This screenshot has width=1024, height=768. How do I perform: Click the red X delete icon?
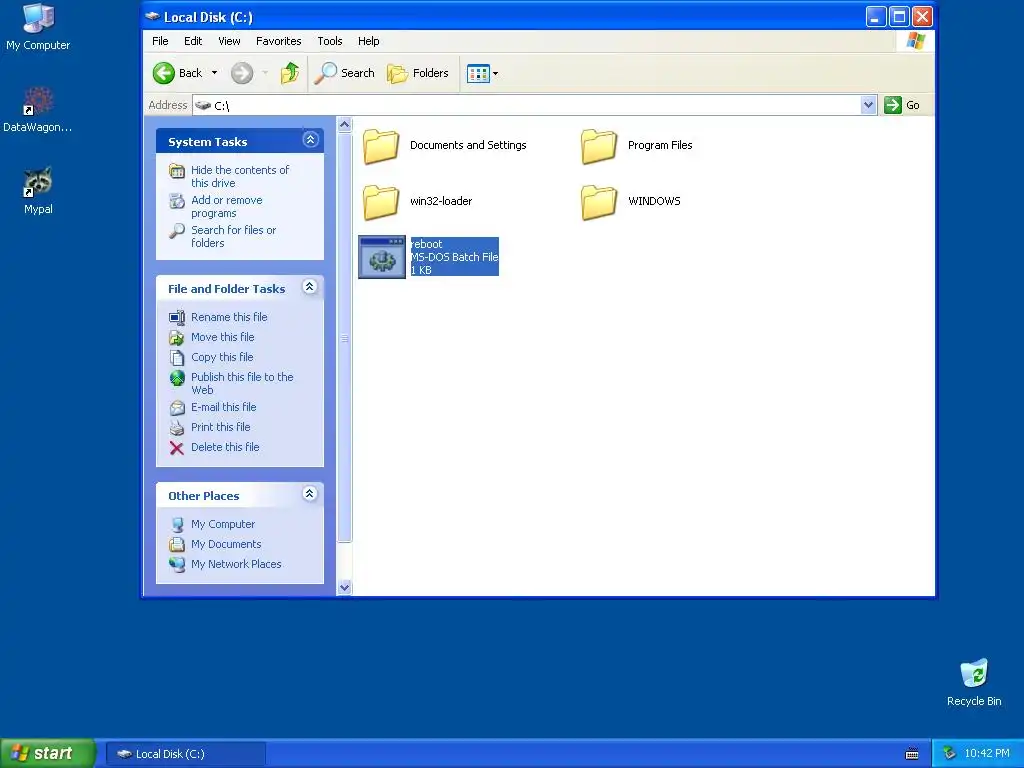point(176,448)
